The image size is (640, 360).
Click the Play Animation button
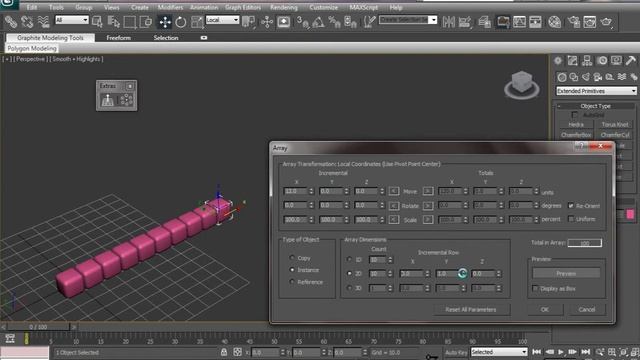[561, 352]
